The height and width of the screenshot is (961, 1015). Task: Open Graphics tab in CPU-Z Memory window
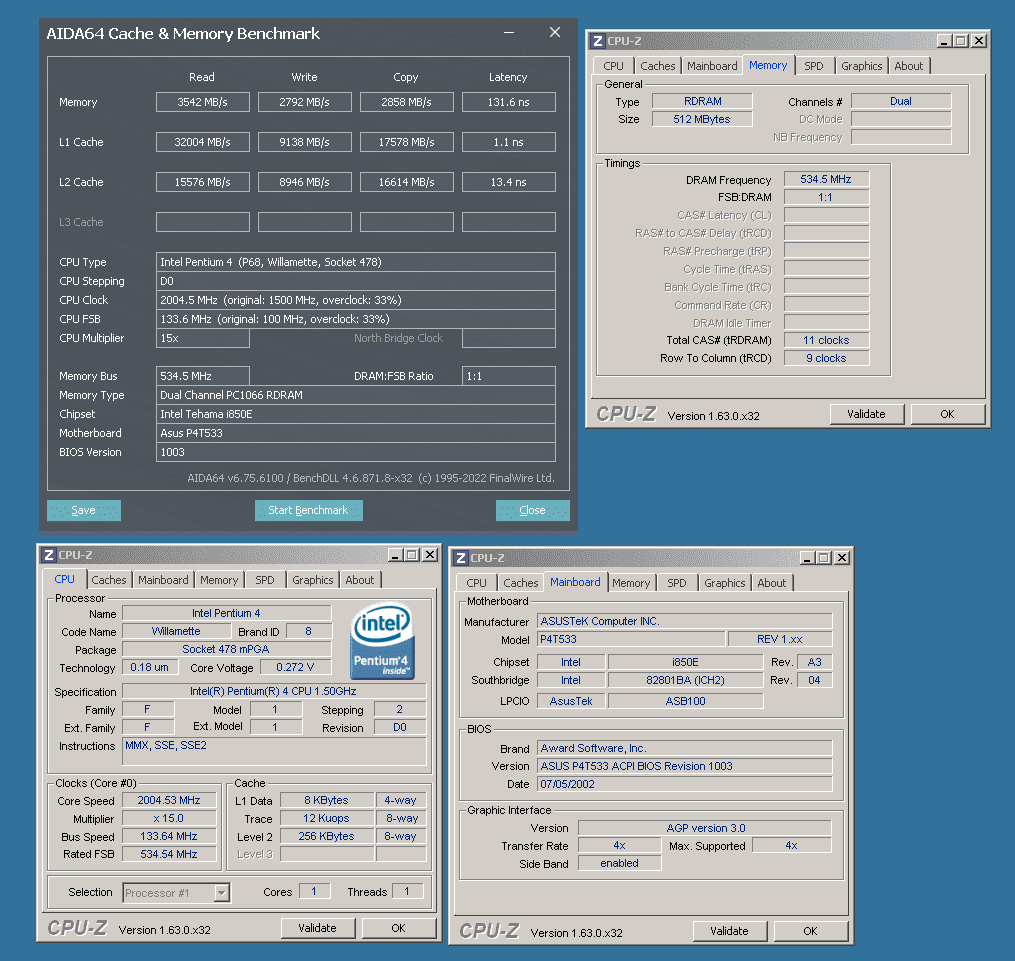click(x=862, y=66)
